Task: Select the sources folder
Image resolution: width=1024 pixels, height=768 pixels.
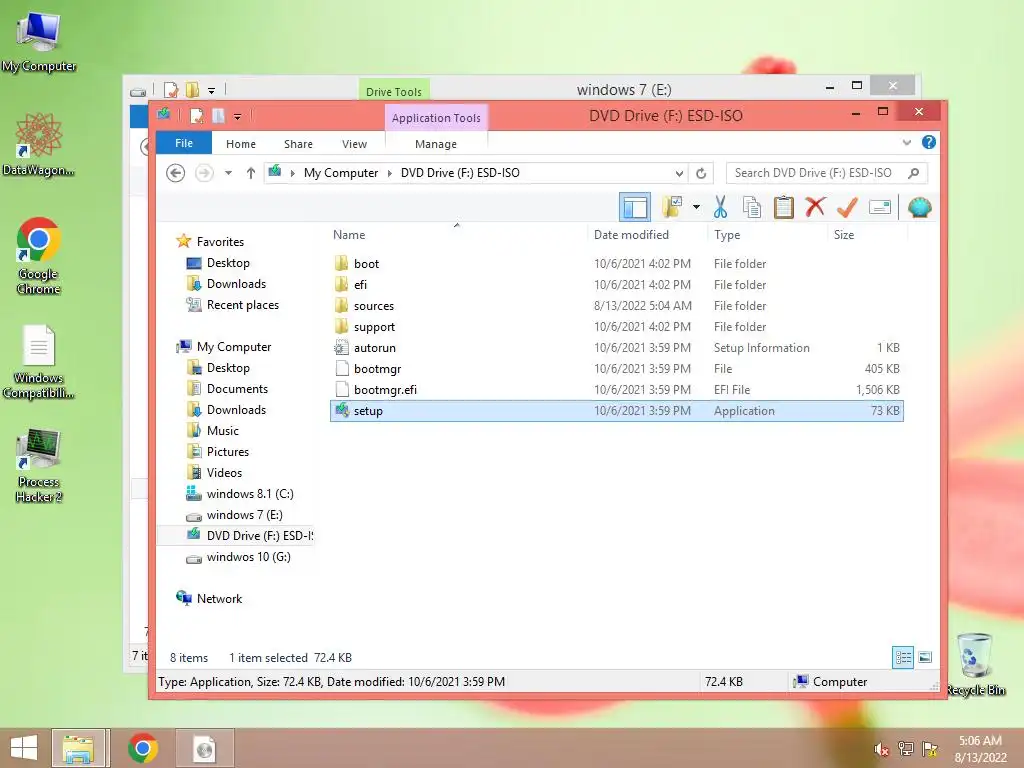Action: click(x=617, y=306)
